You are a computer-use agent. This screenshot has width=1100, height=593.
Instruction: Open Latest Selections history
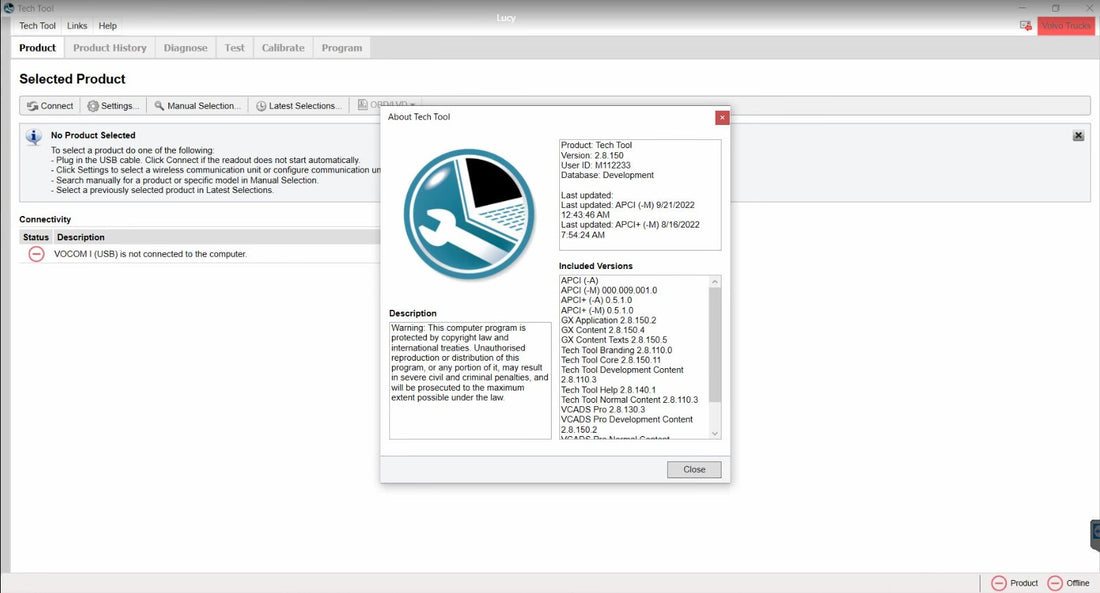click(298, 106)
